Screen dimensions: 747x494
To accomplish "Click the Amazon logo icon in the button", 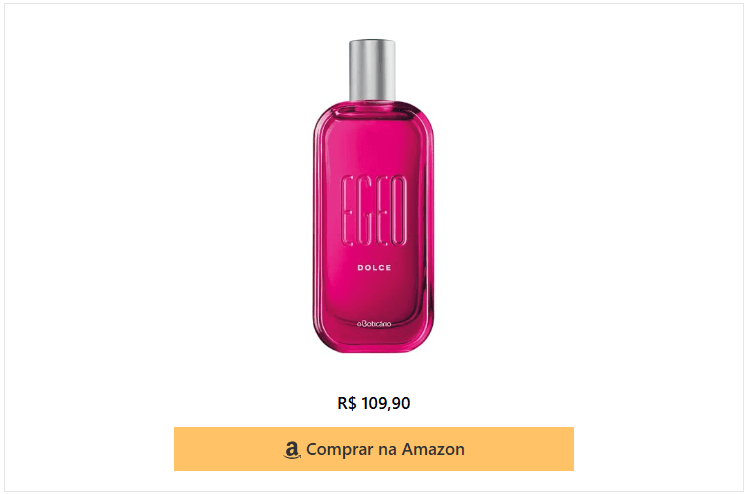I will pyautogui.click(x=292, y=450).
